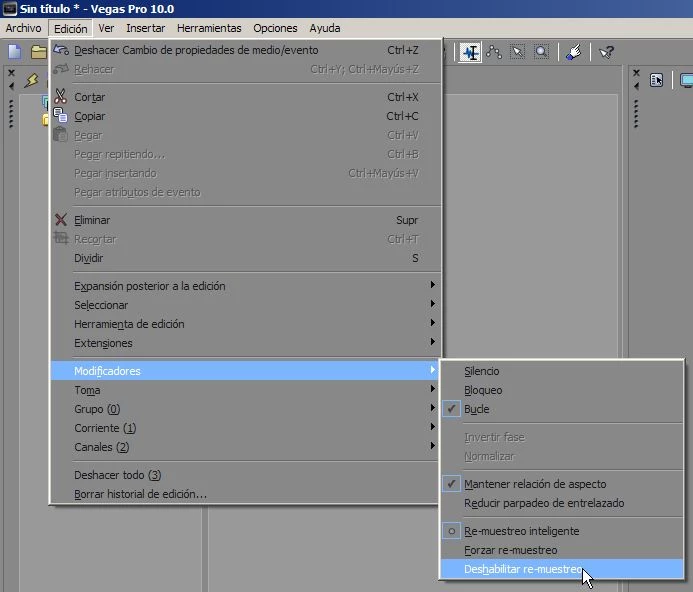This screenshot has height=592, width=693.
Task: Click left panel drag handle dots
Action: pyautogui.click(x=11, y=114)
